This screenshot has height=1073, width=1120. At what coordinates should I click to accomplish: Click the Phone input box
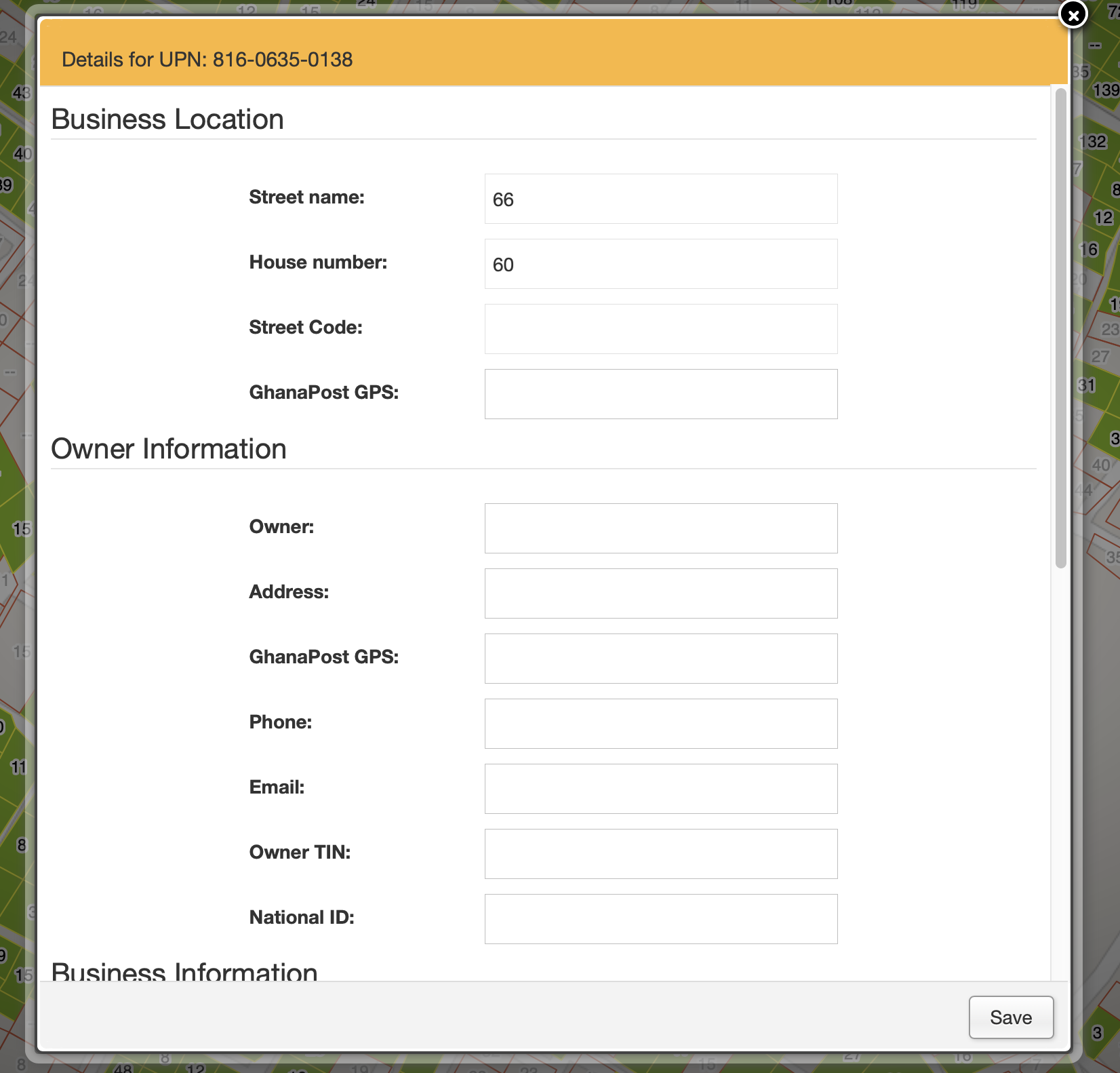[660, 724]
